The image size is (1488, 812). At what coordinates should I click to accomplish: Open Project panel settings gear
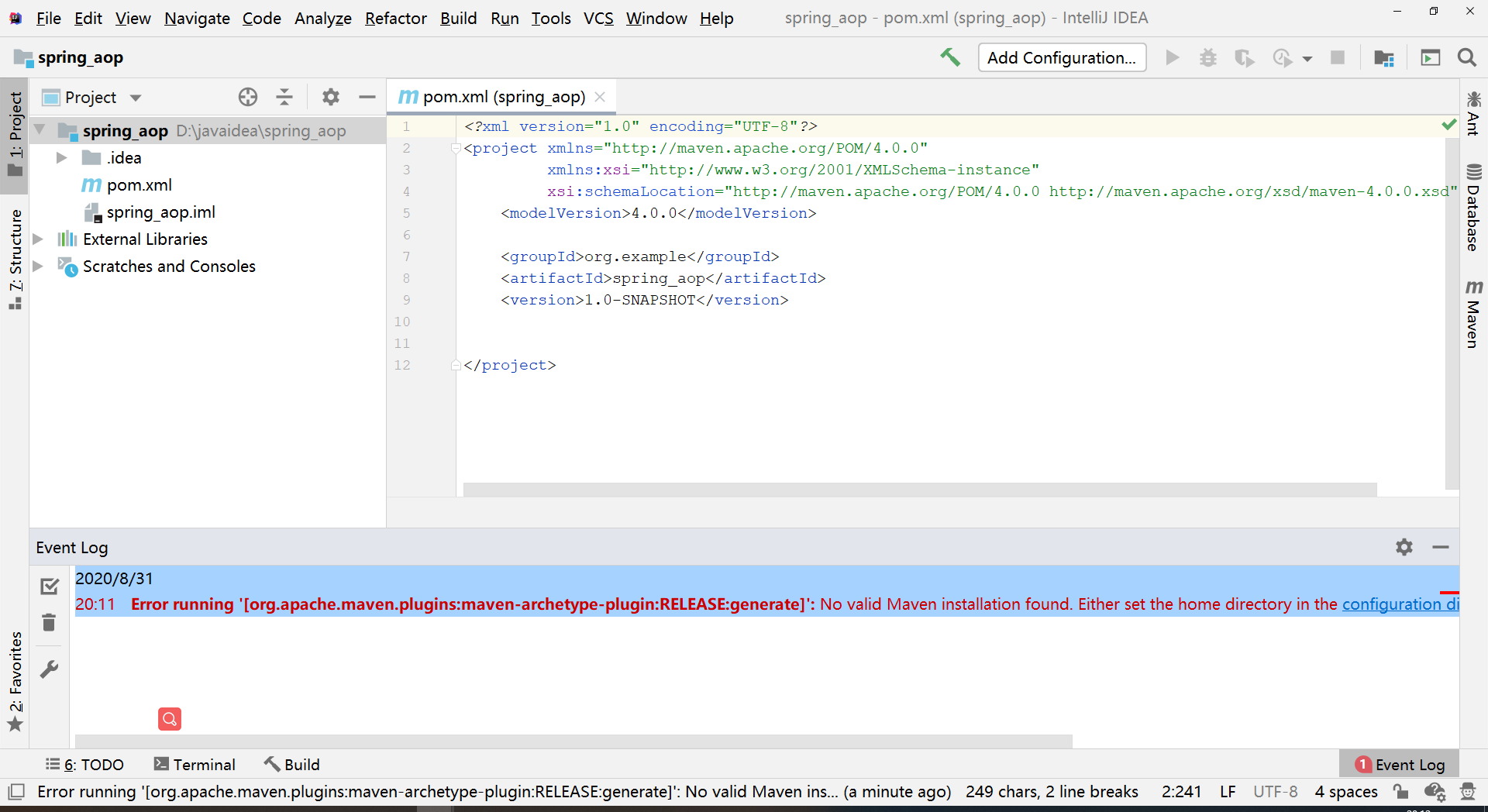click(331, 97)
